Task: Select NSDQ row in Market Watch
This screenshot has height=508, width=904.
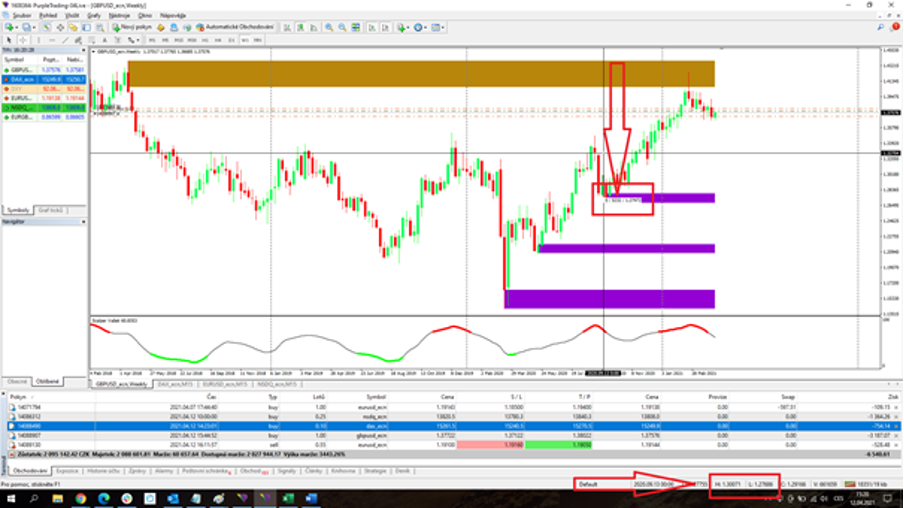Action: coord(44,108)
